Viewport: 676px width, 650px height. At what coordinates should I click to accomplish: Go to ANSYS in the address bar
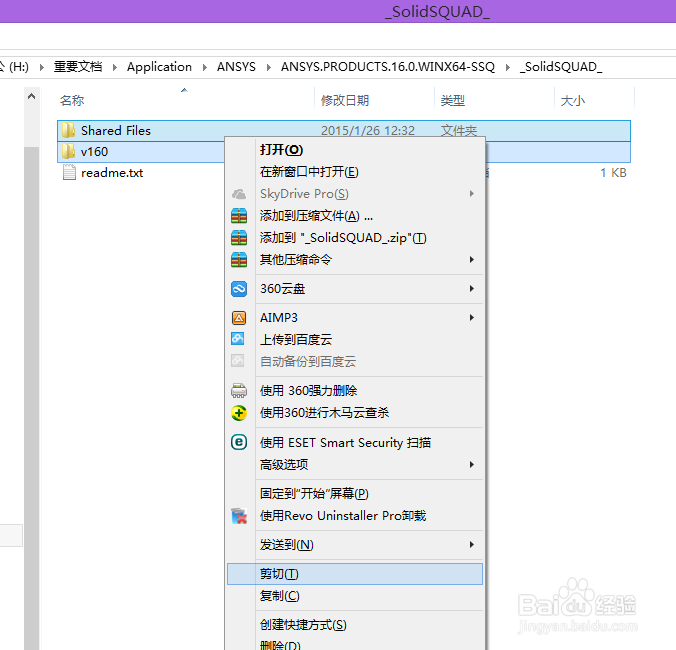pyautogui.click(x=236, y=67)
